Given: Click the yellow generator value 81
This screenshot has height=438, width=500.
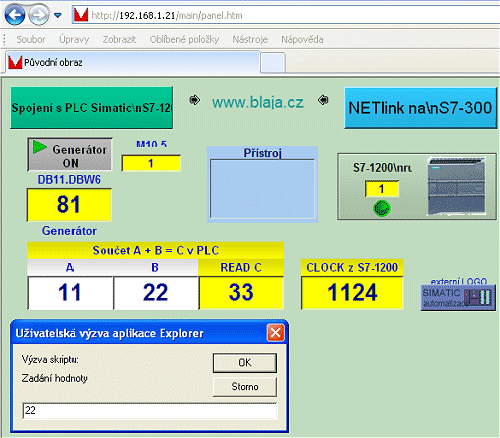Looking at the screenshot, I should [x=69, y=205].
